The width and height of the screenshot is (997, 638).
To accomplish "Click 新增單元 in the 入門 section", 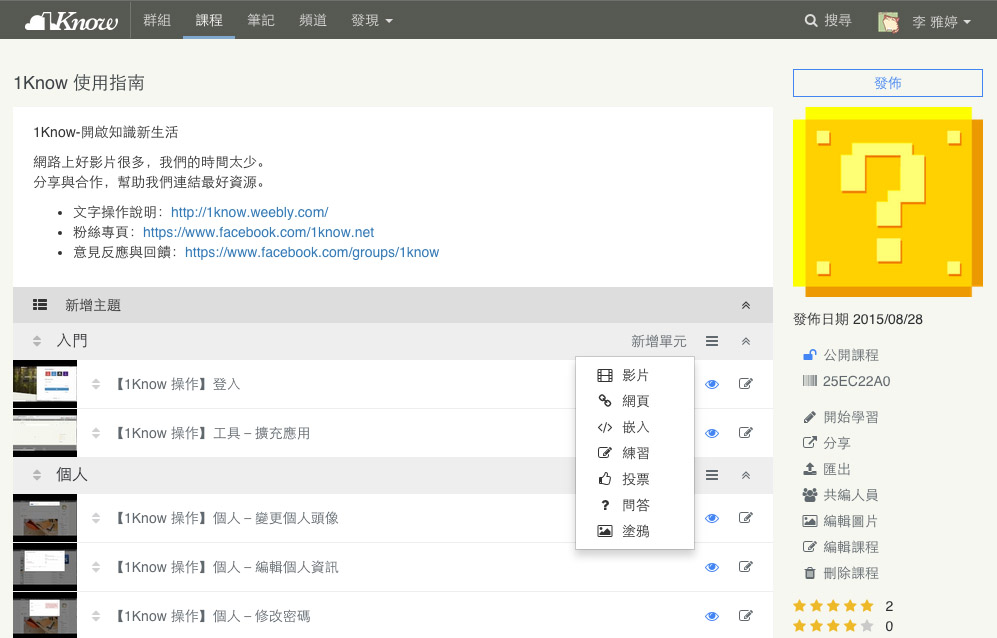I will (x=659, y=342).
